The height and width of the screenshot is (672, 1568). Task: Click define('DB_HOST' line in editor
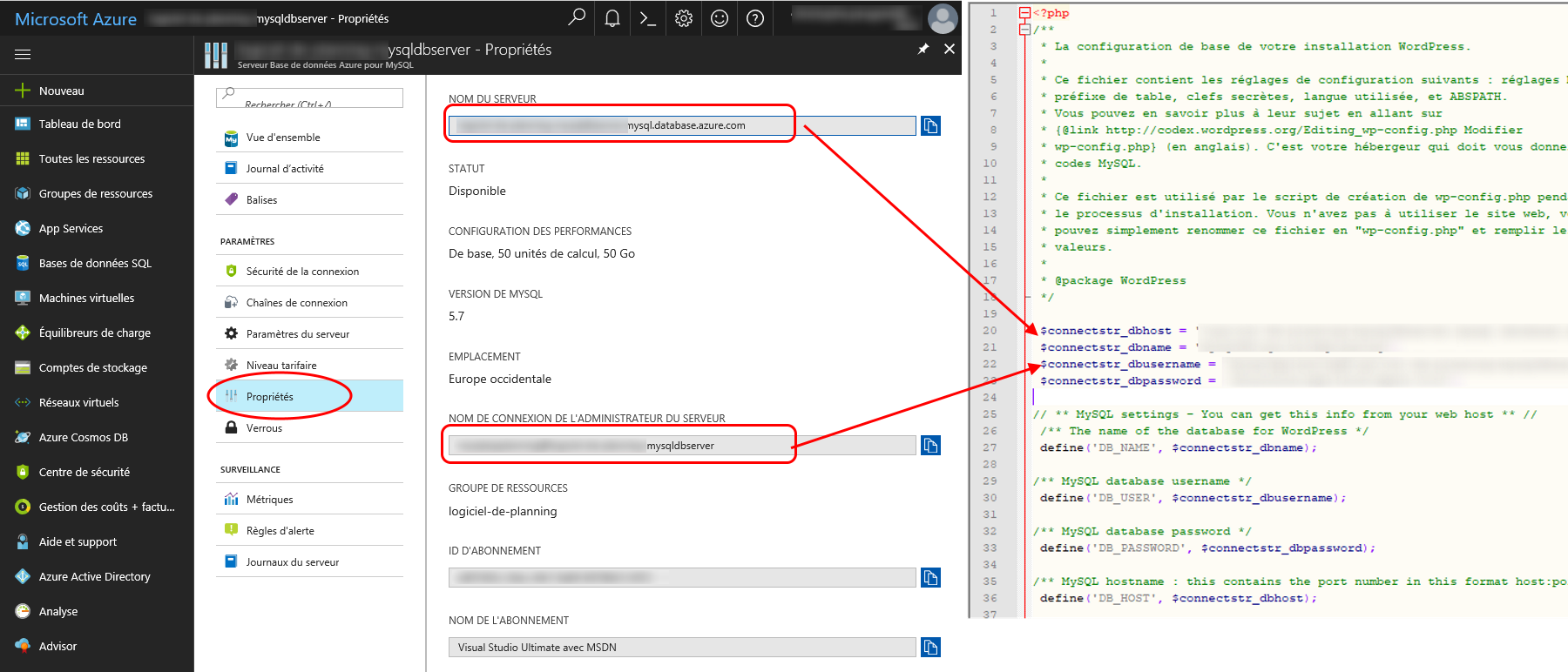pos(1178,598)
